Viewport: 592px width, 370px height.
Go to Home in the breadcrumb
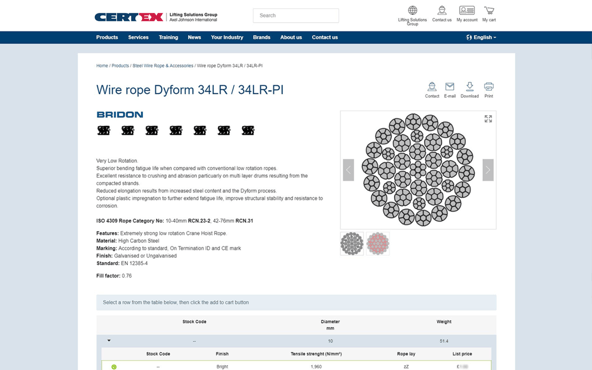pyautogui.click(x=102, y=66)
